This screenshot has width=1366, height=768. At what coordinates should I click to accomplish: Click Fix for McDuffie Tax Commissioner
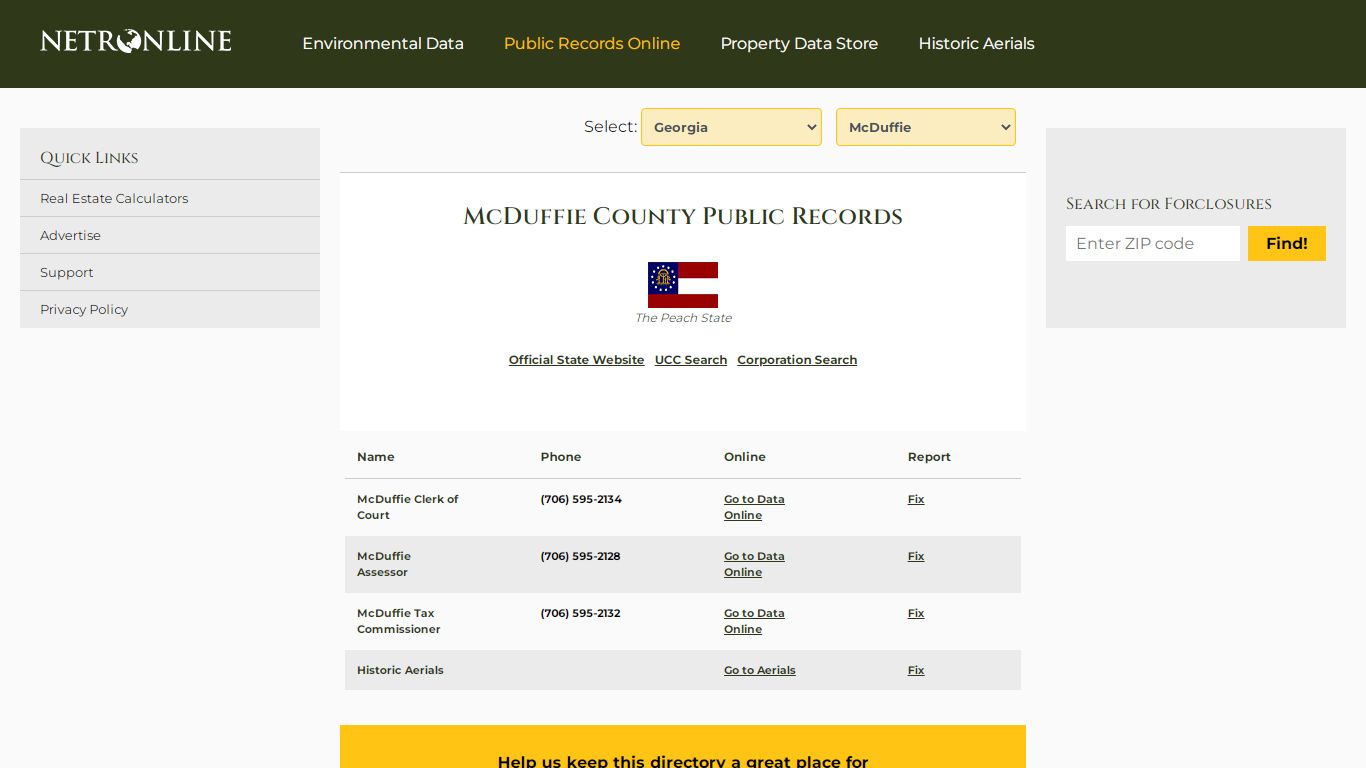click(x=916, y=613)
